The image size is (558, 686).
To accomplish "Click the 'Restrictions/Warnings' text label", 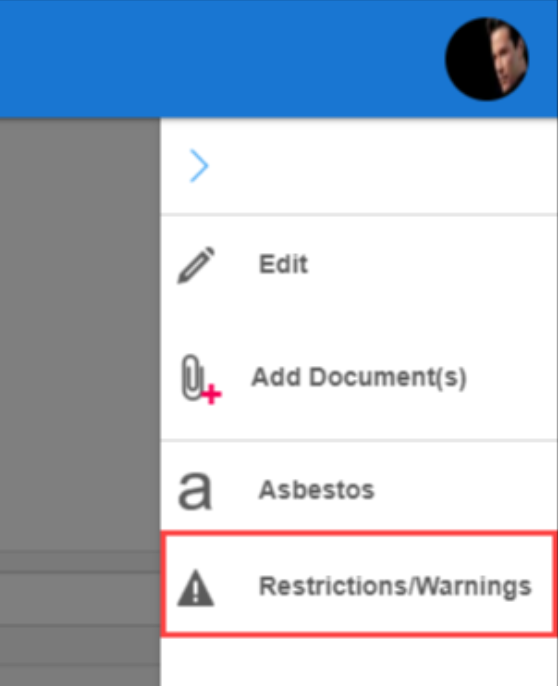I will click(395, 587).
